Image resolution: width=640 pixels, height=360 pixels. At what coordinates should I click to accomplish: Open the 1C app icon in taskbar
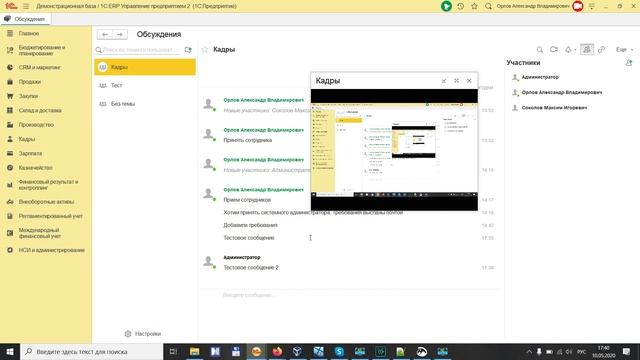click(256, 351)
